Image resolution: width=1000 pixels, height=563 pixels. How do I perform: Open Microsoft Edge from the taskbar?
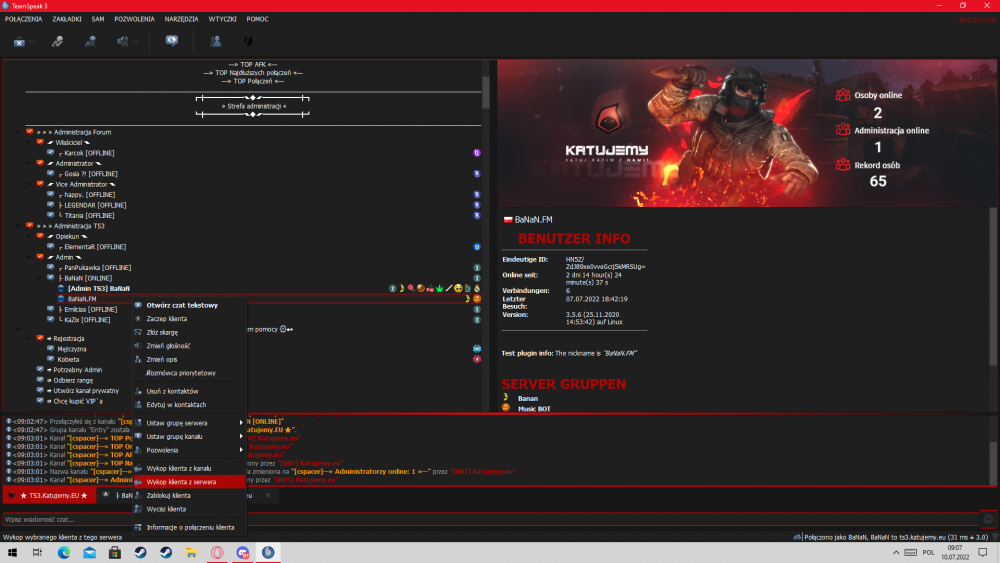click(64, 553)
